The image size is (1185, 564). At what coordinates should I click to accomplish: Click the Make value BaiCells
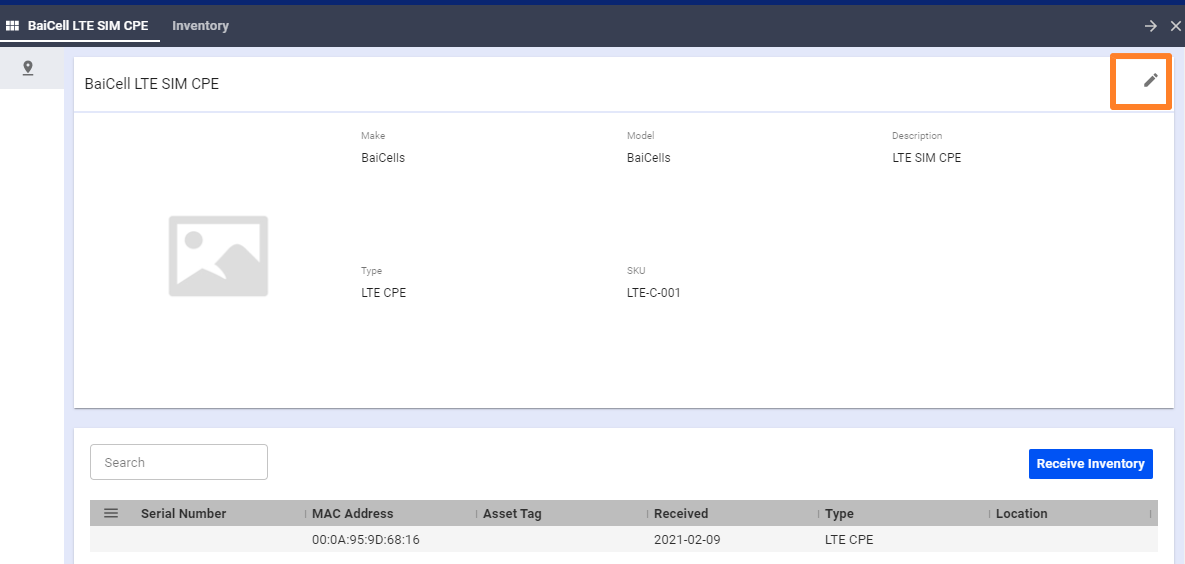coord(383,158)
